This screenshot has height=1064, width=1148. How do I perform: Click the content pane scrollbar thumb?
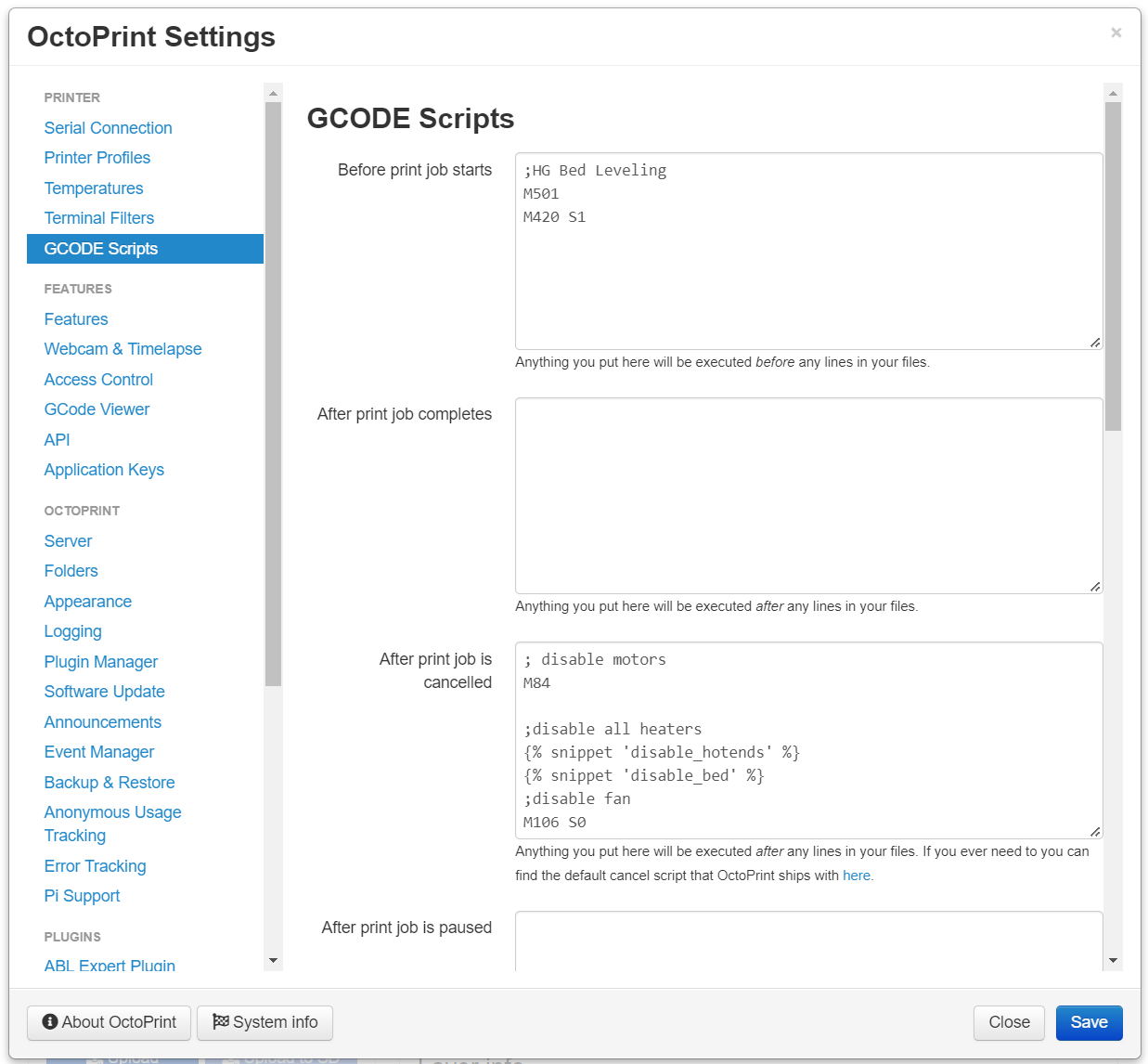(x=1113, y=266)
